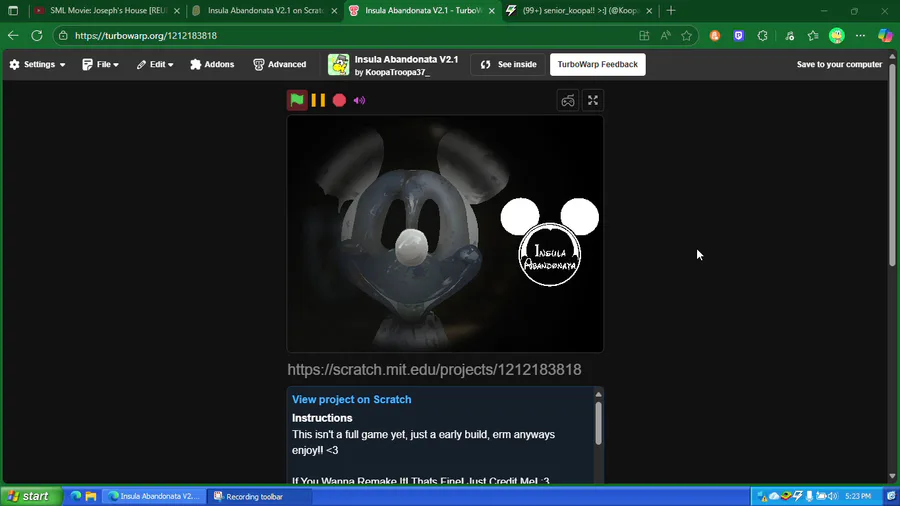
Task: Open the purple P extension icon
Action: pyautogui.click(x=739, y=36)
